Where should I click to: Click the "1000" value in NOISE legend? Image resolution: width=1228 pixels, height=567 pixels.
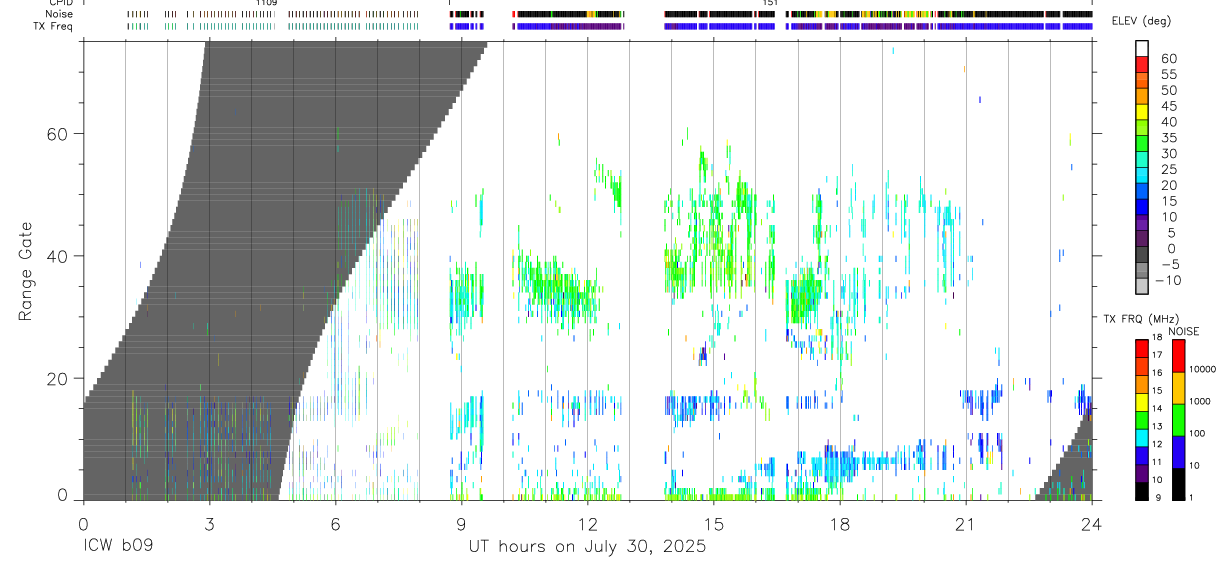(x=1200, y=401)
